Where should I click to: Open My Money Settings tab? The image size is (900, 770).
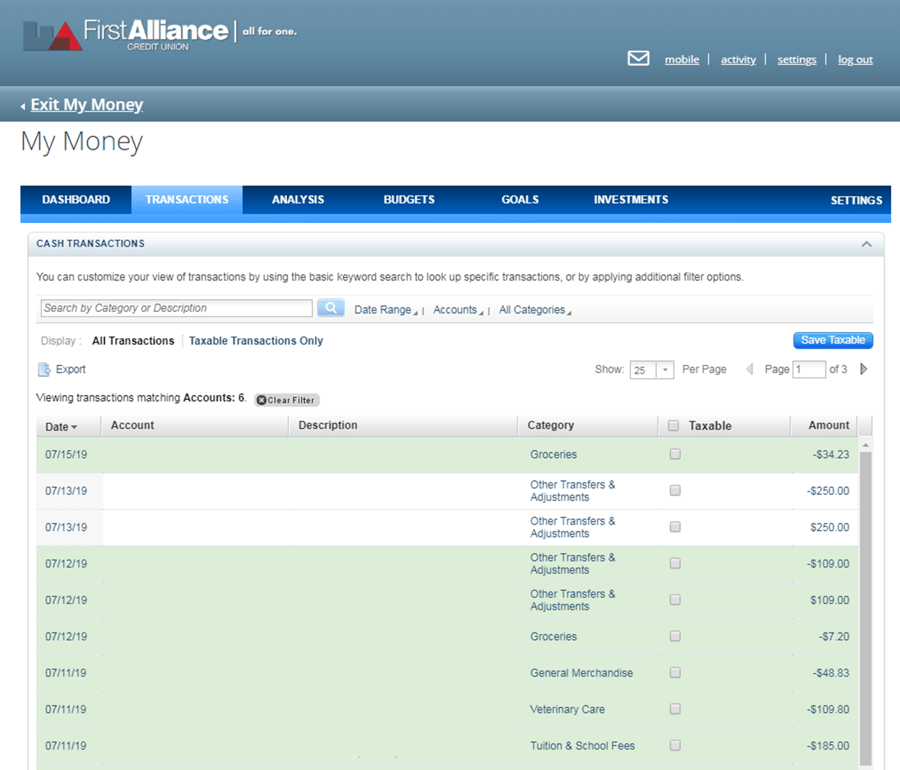856,200
